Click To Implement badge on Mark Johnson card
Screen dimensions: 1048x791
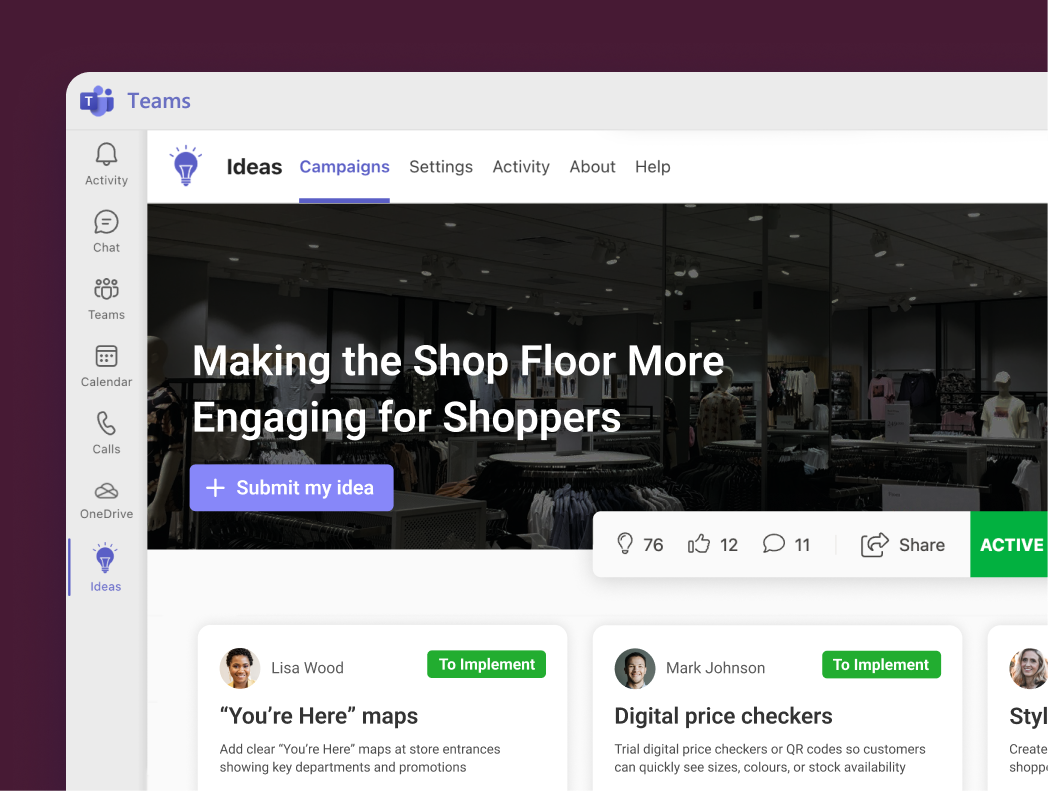pos(881,664)
